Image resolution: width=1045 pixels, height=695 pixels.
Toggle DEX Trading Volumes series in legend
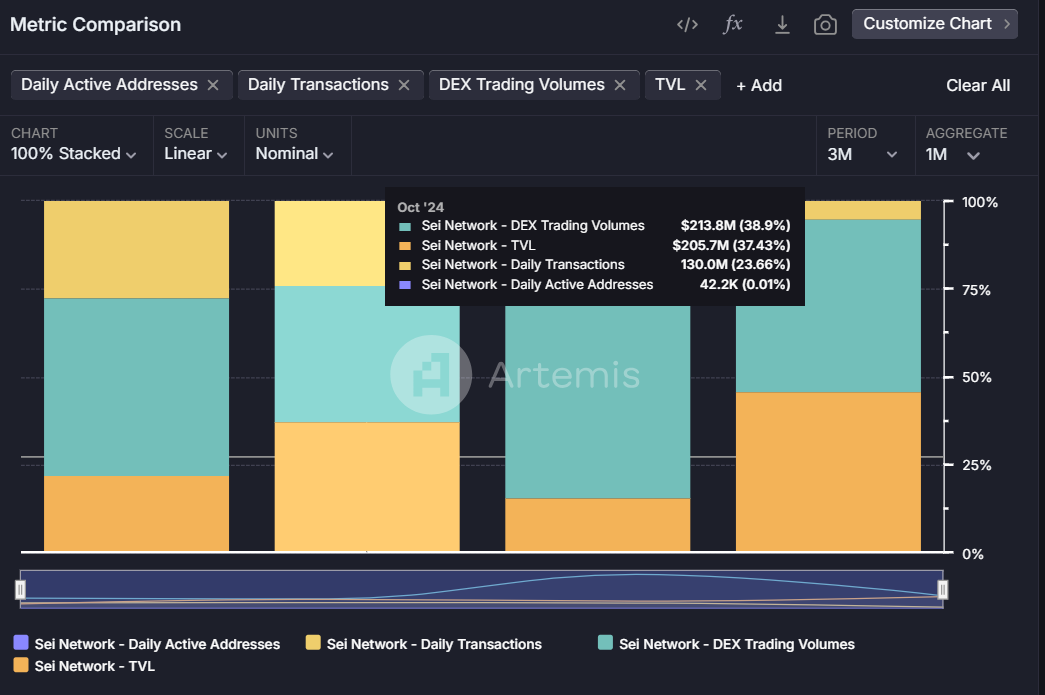tap(726, 644)
